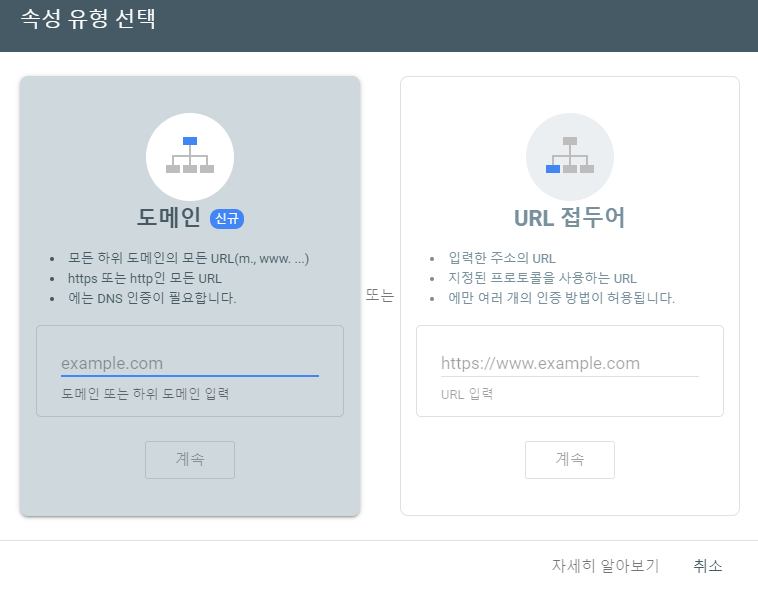Click the 속성 유형 선택 dialog title
758x590 pixels.
point(88,19)
